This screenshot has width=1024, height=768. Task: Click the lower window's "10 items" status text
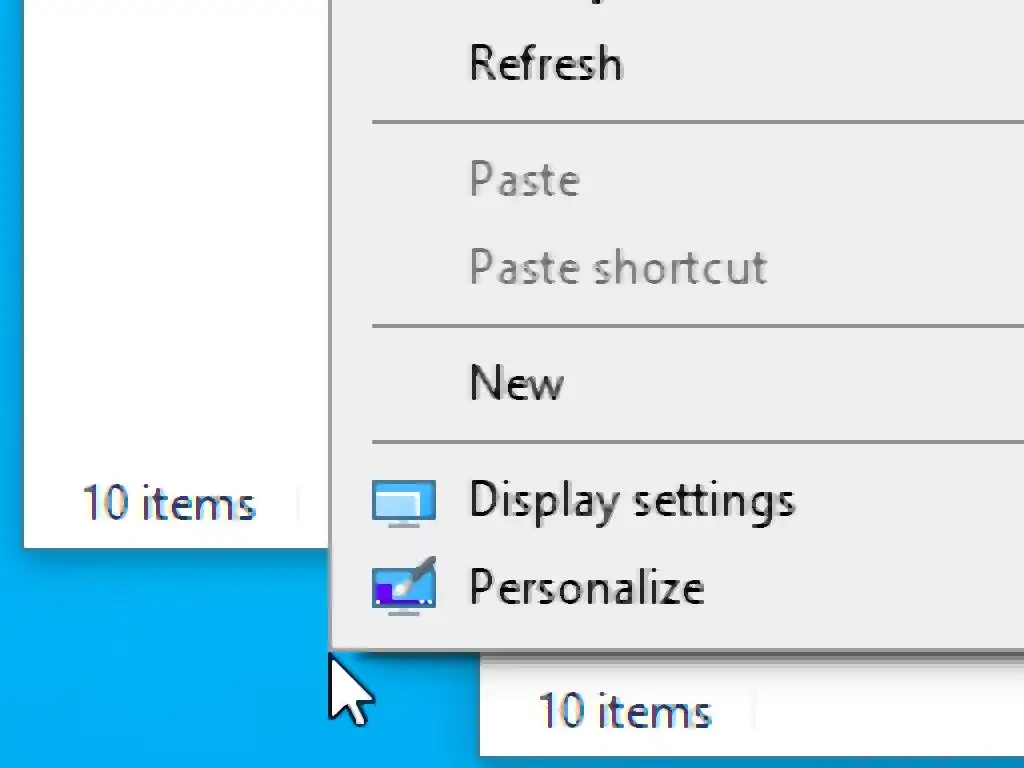(x=625, y=712)
